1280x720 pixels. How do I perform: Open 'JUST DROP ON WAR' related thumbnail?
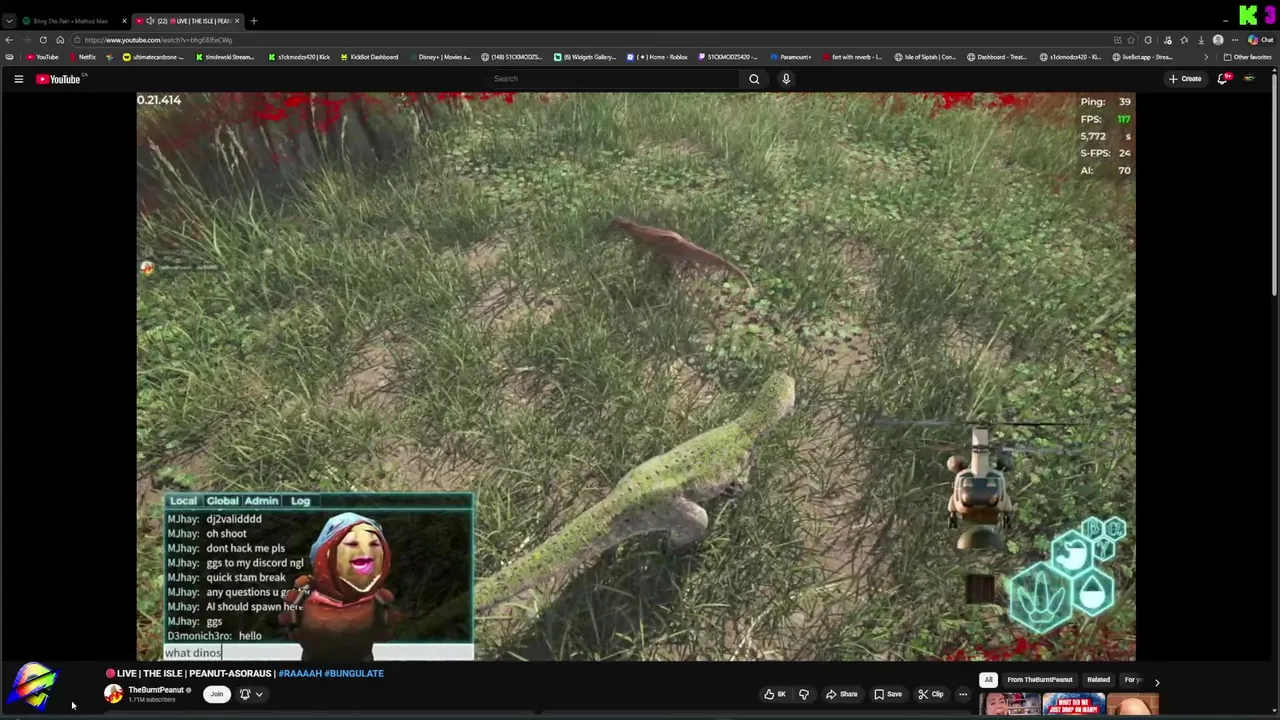click(x=1073, y=705)
